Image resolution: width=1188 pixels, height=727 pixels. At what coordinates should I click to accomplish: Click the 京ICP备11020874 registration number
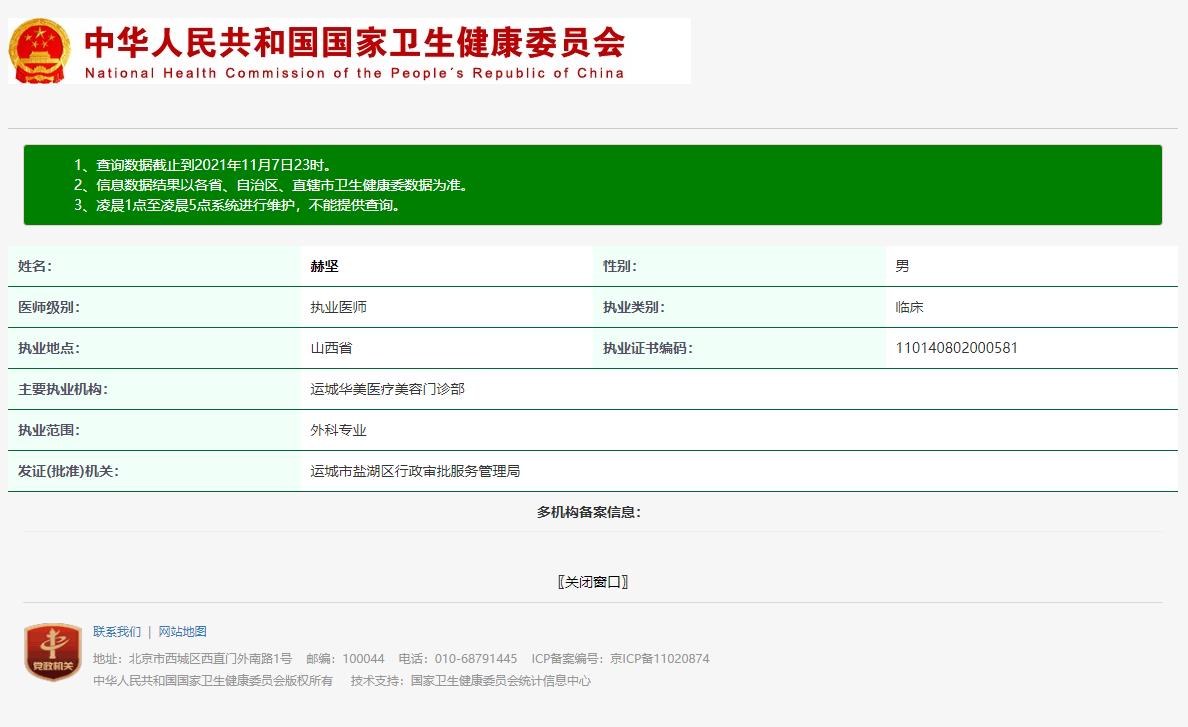660,659
